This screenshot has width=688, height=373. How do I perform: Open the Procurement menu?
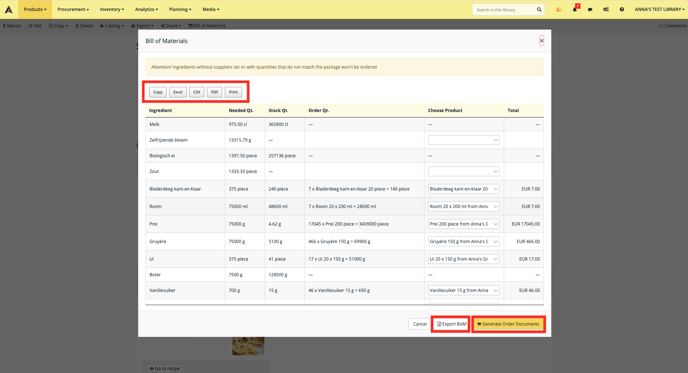pyautogui.click(x=73, y=9)
